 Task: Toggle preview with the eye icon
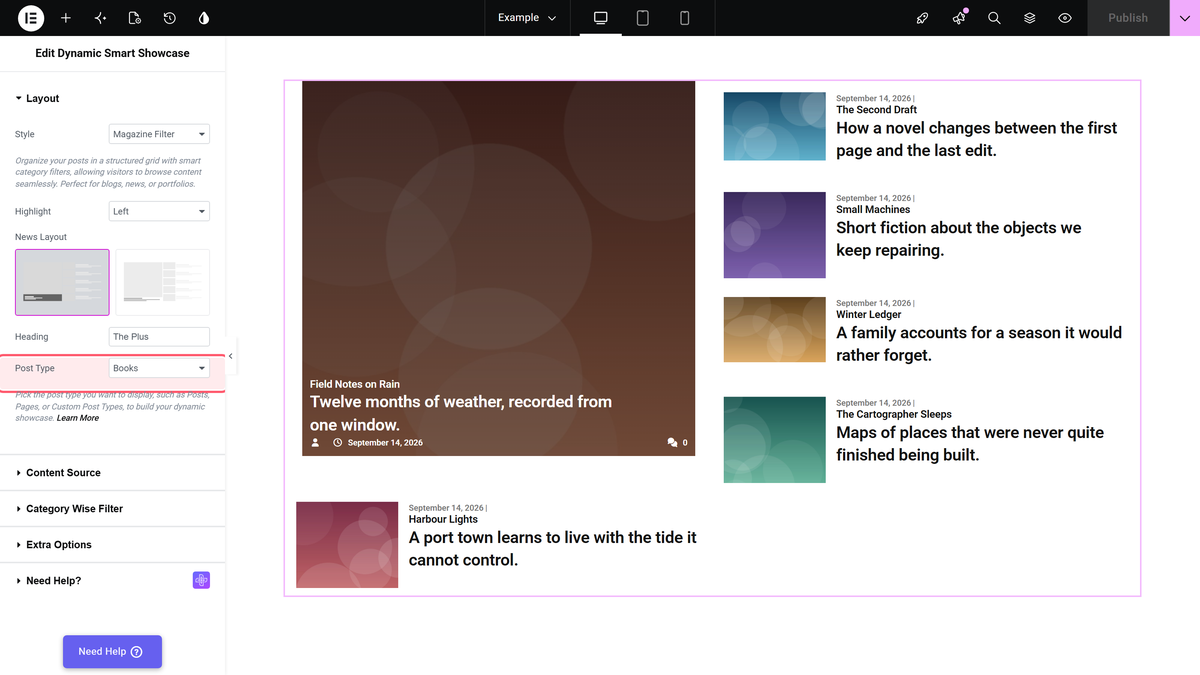click(x=1065, y=18)
